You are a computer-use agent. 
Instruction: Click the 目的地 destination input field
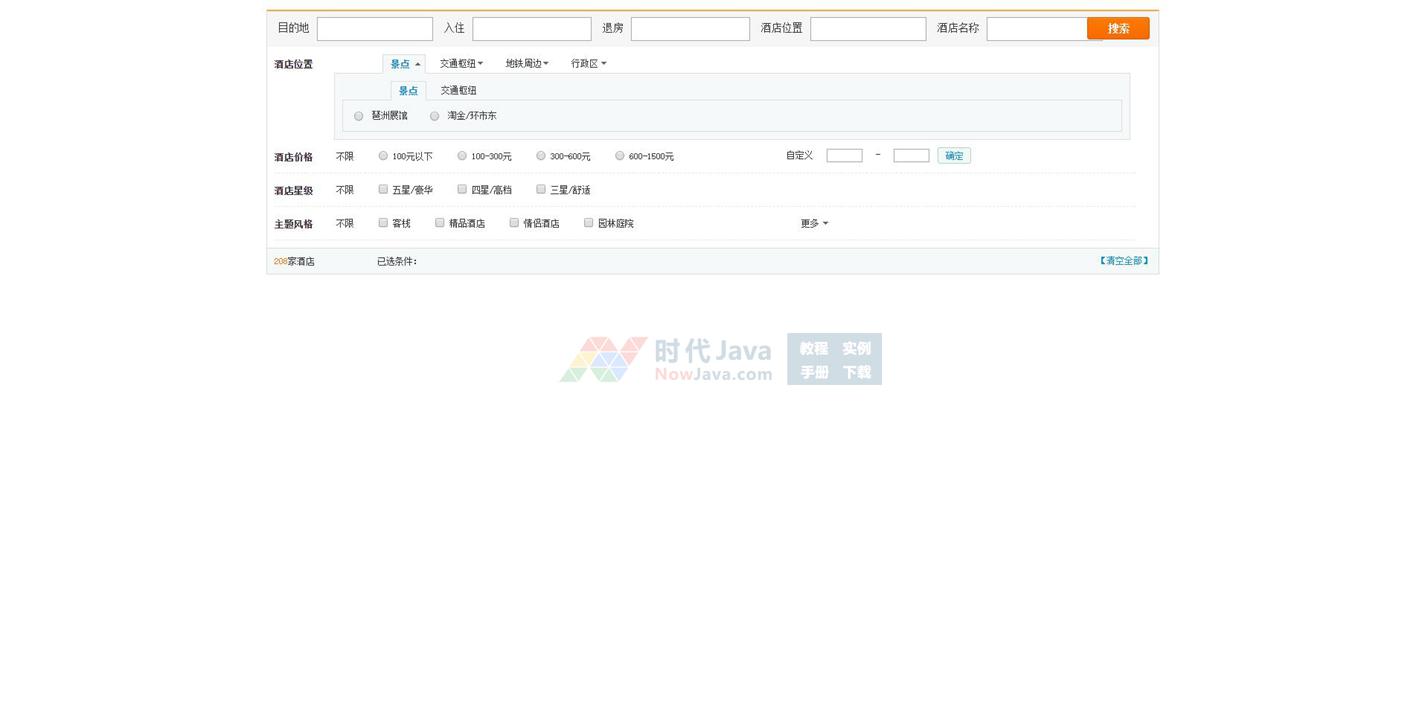click(374, 29)
